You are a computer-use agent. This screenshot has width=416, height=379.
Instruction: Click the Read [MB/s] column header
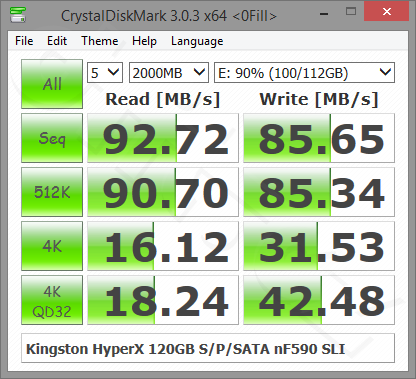(x=163, y=99)
